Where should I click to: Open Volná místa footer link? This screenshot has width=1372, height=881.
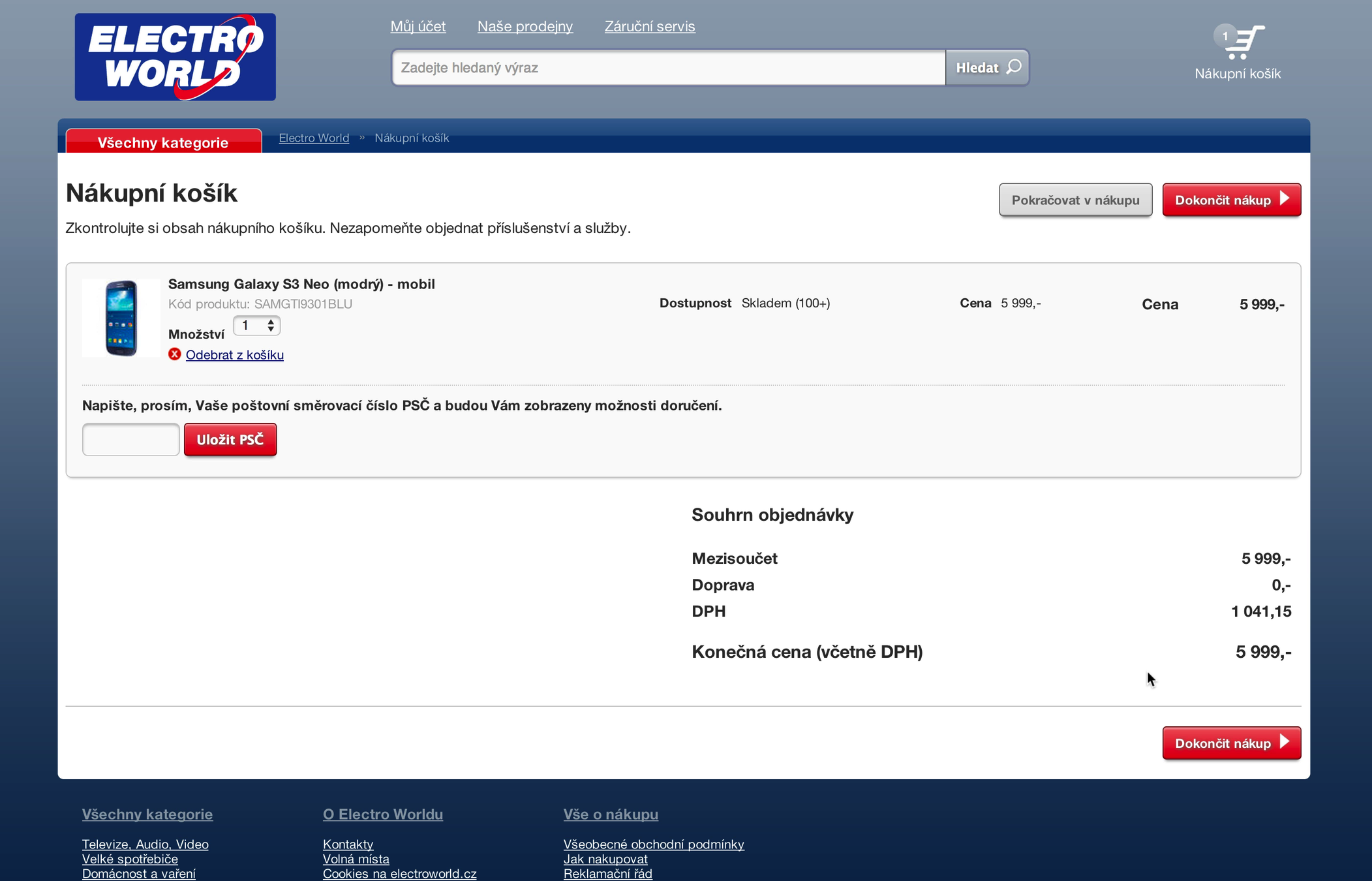(356, 859)
